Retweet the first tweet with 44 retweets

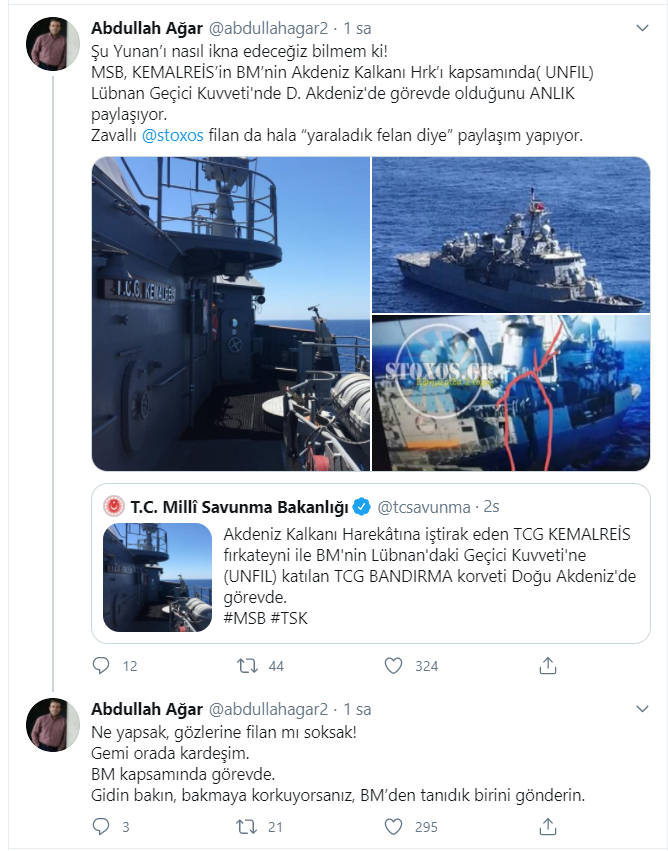(x=247, y=665)
